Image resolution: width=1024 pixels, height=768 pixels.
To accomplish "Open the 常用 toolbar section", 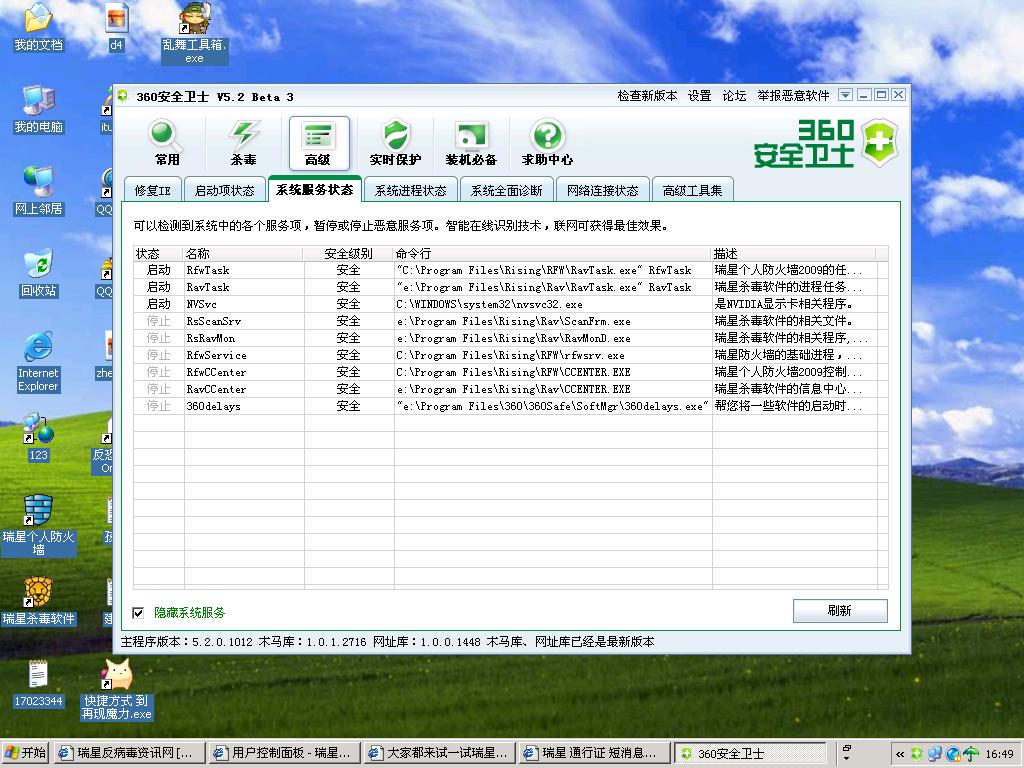I will pyautogui.click(x=166, y=143).
